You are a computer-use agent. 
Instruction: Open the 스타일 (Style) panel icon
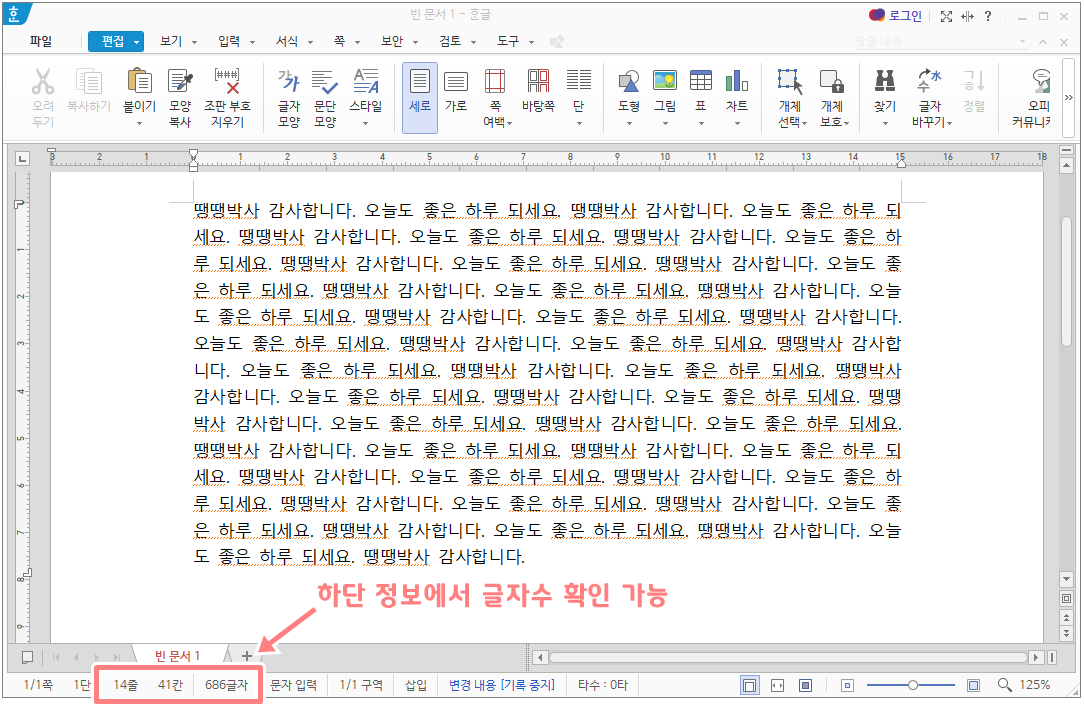pos(365,90)
